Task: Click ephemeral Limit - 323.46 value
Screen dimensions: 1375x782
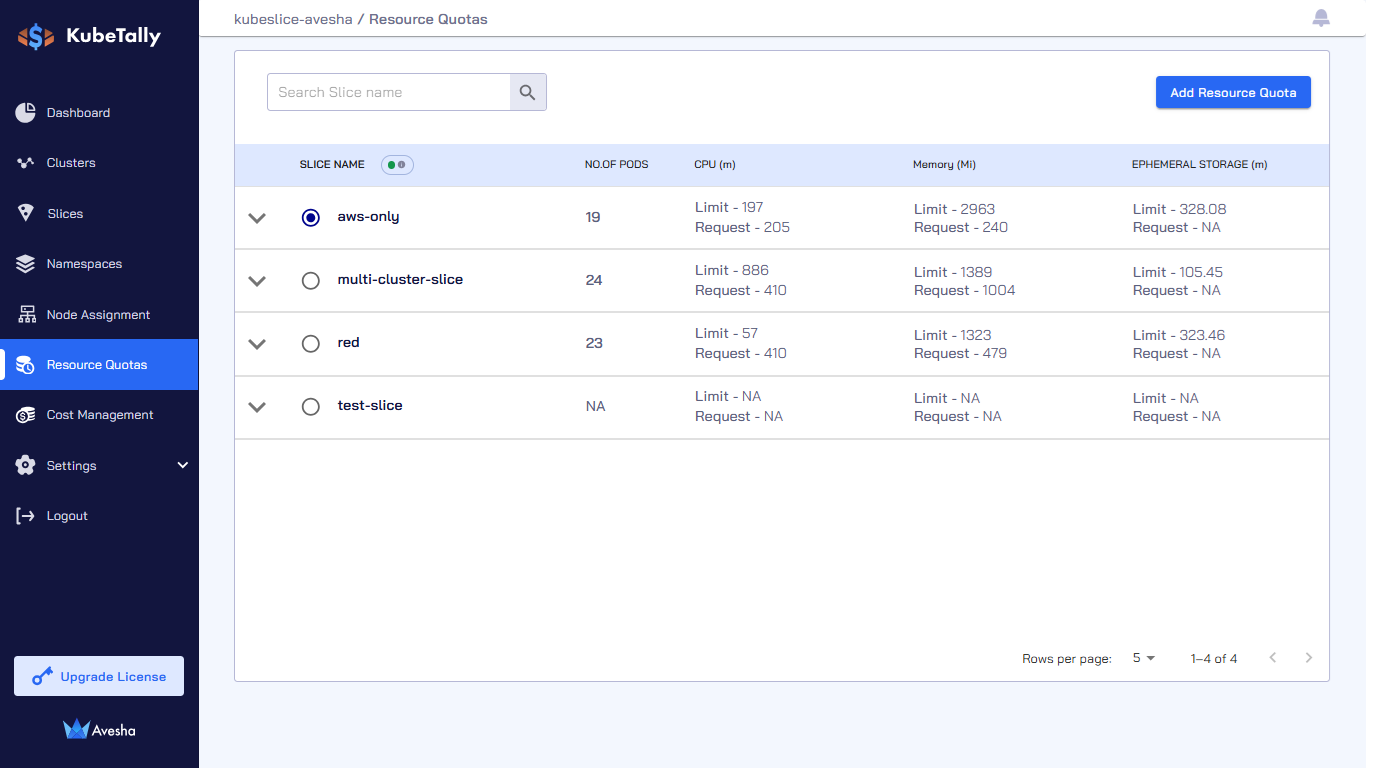Action: (1179, 335)
